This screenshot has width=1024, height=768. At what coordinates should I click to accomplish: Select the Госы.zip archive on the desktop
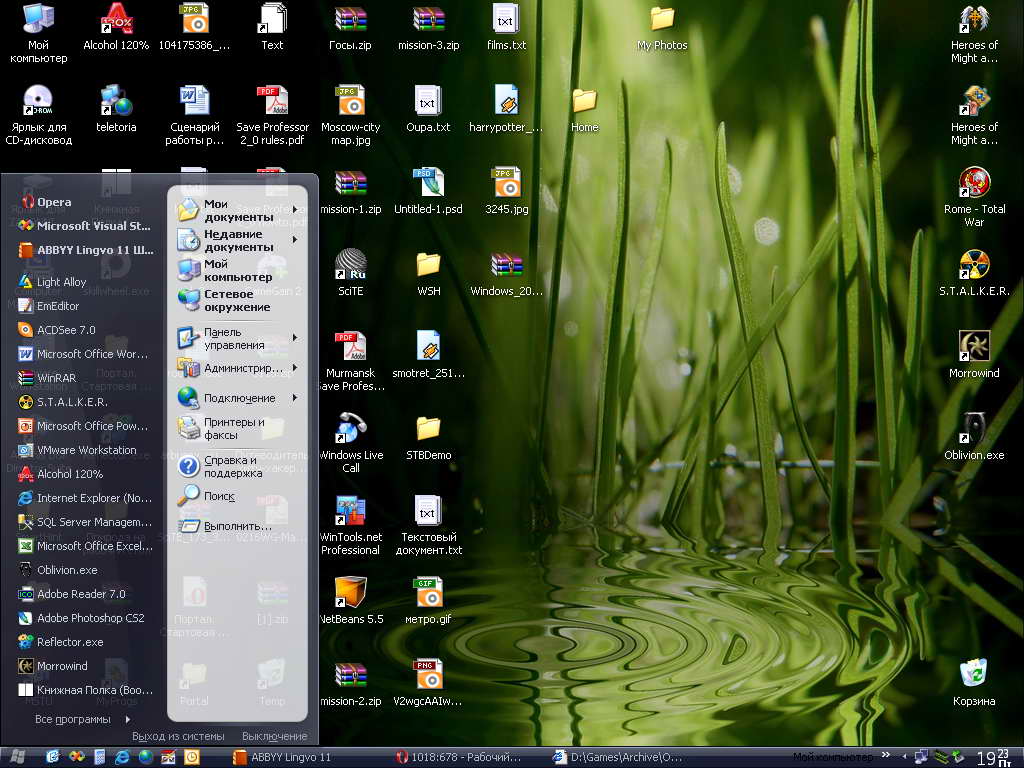[x=350, y=27]
